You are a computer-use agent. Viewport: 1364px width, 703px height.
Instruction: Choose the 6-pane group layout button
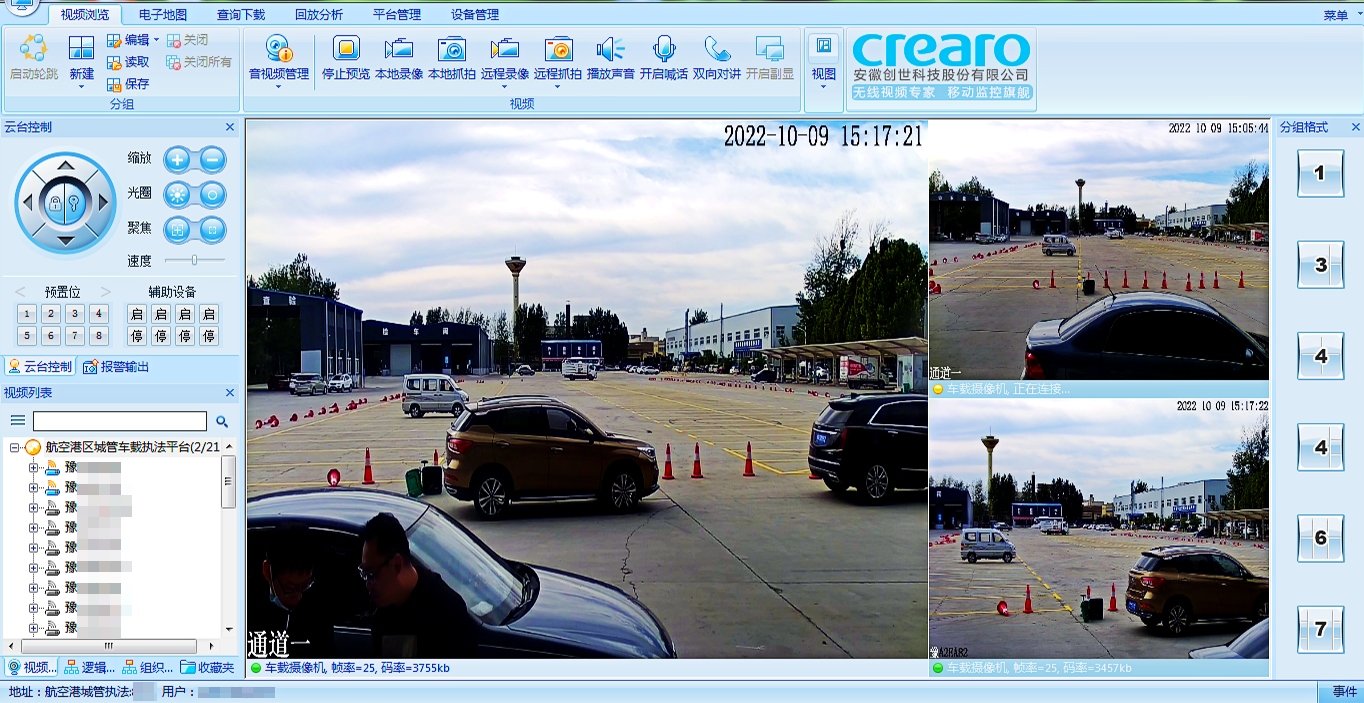tap(1320, 539)
